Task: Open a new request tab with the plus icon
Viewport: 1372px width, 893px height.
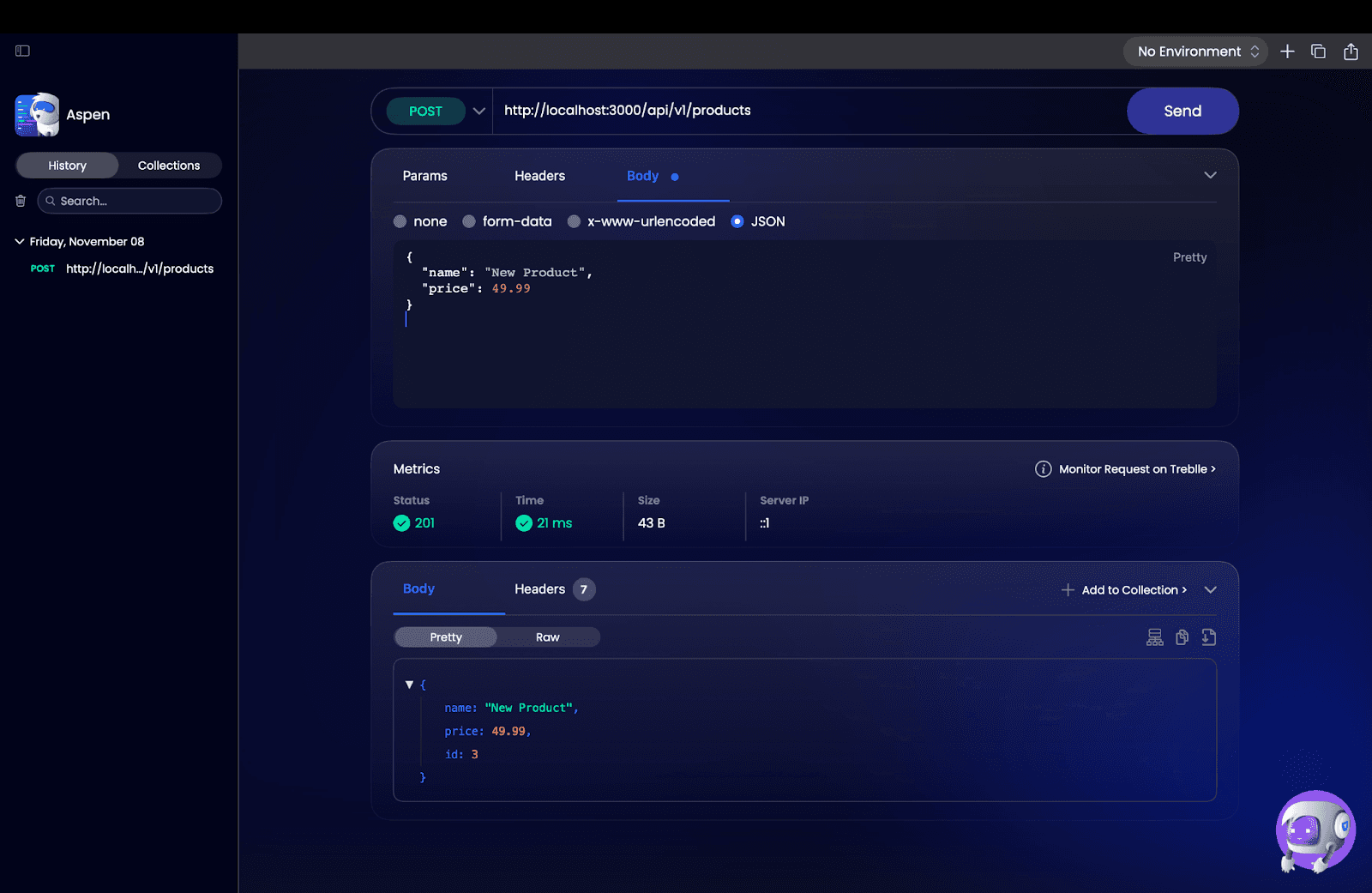Action: click(x=1287, y=51)
